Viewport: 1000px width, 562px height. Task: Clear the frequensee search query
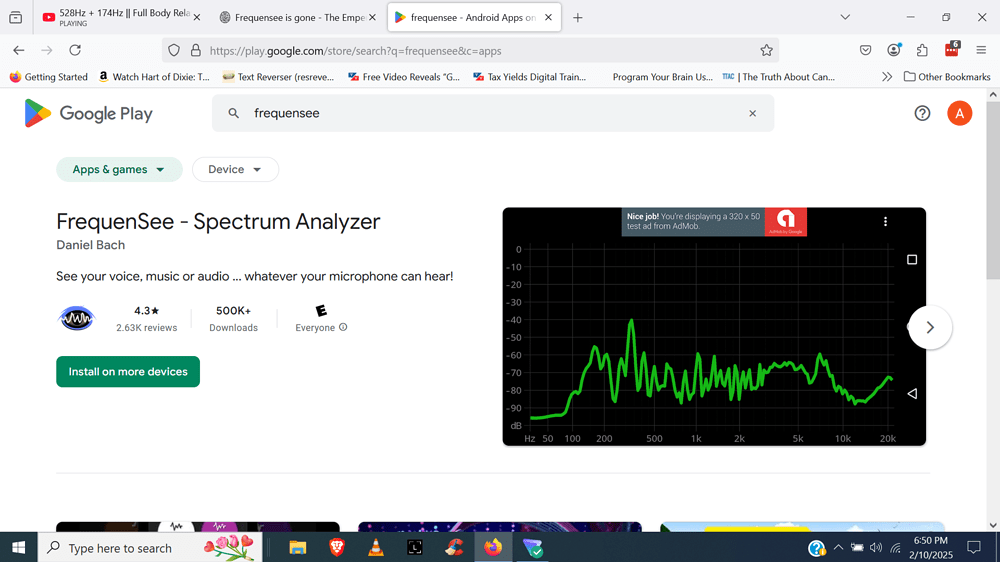click(753, 113)
